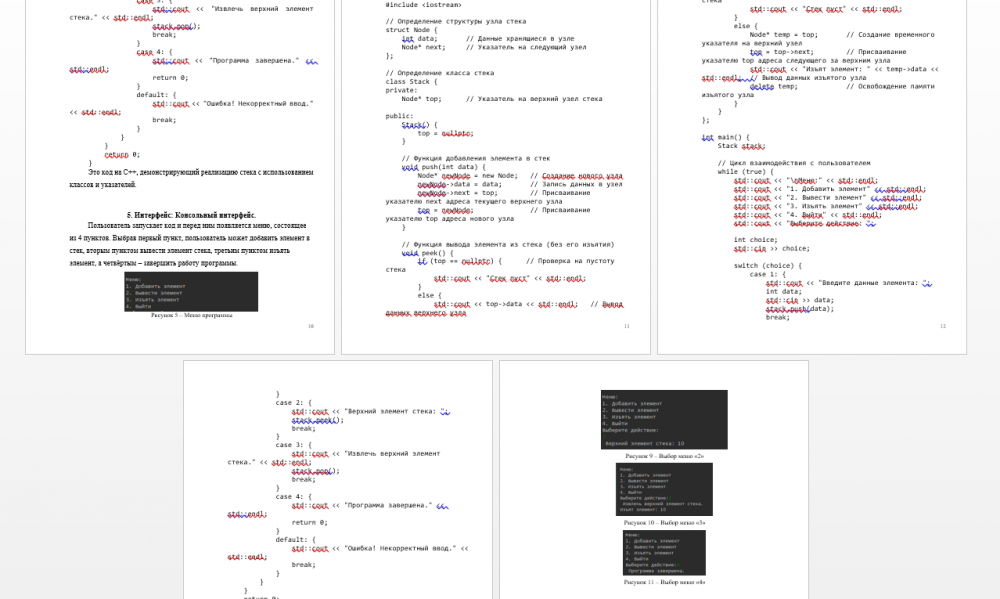Click the "struct Node {" code line

pos(411,30)
